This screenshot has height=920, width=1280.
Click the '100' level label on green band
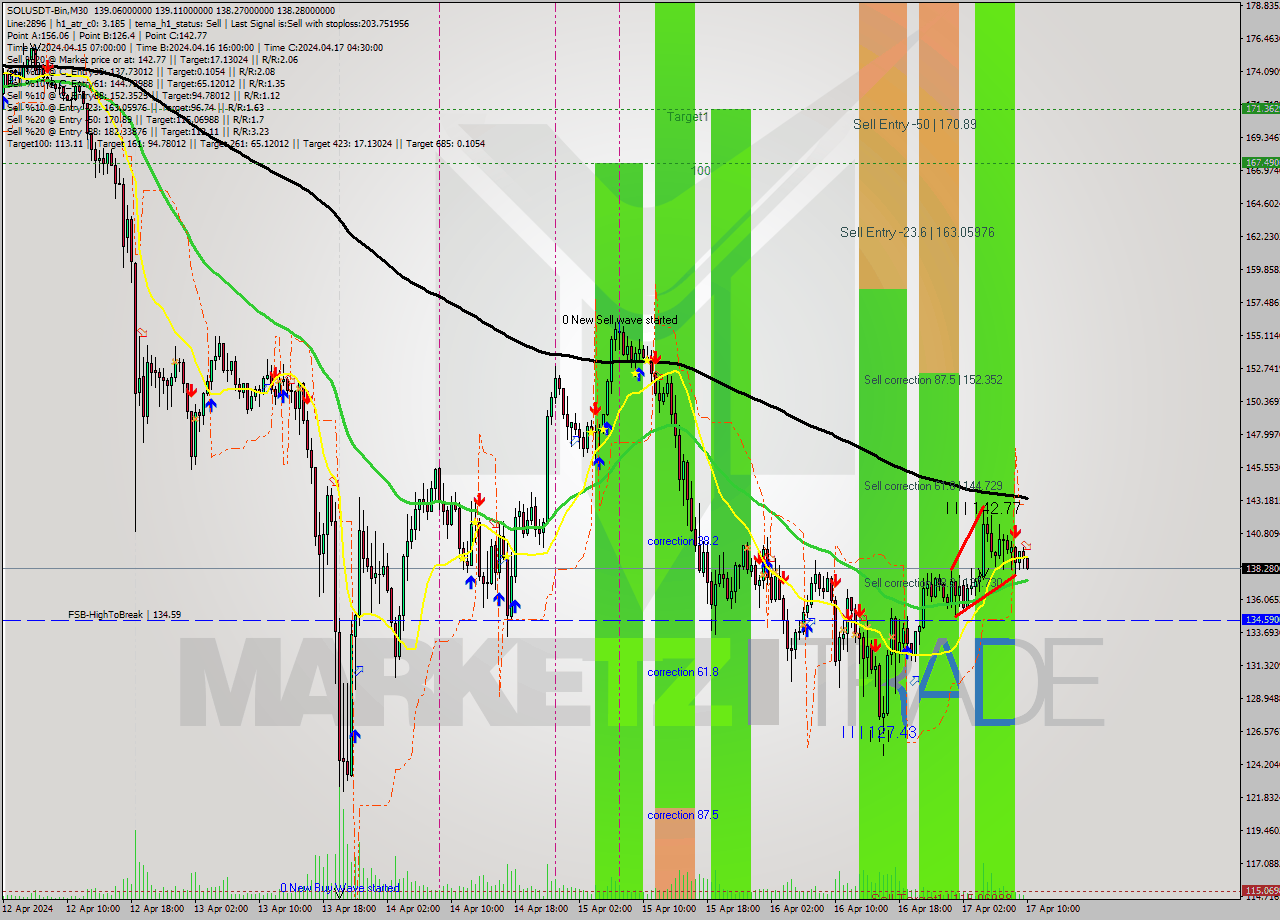pos(701,171)
